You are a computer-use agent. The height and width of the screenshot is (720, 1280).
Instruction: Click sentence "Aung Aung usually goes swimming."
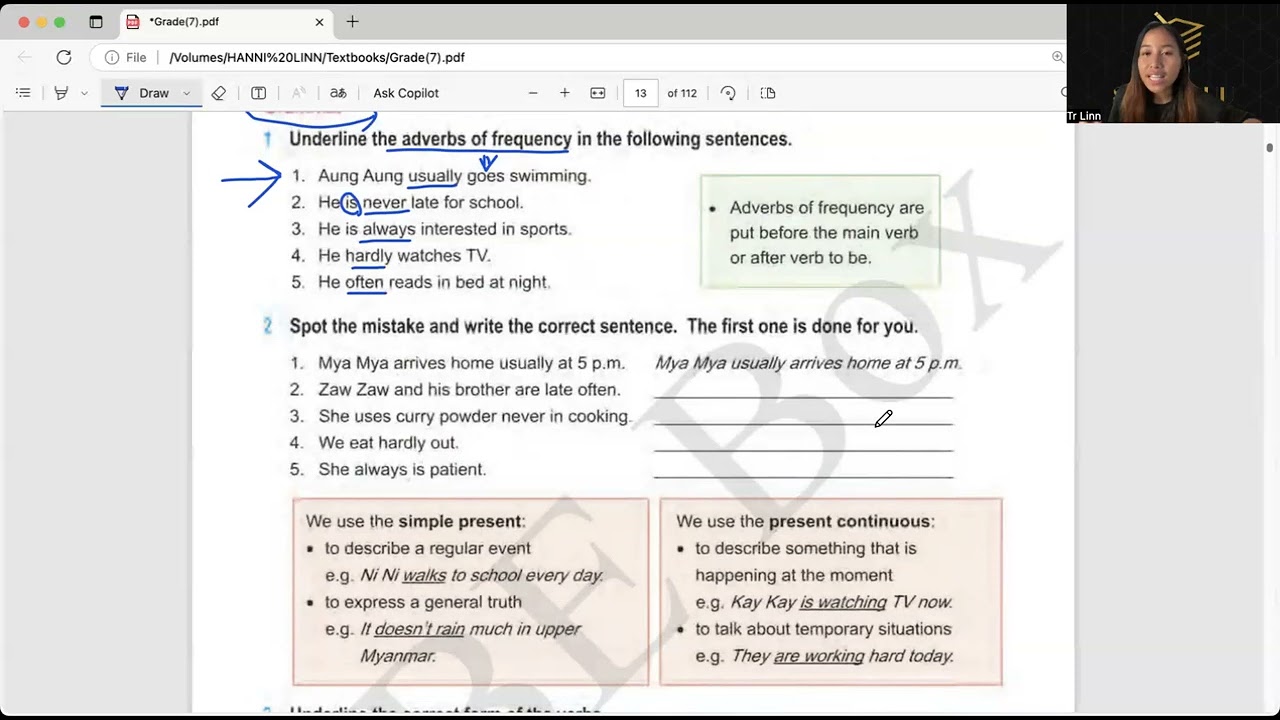coord(455,176)
